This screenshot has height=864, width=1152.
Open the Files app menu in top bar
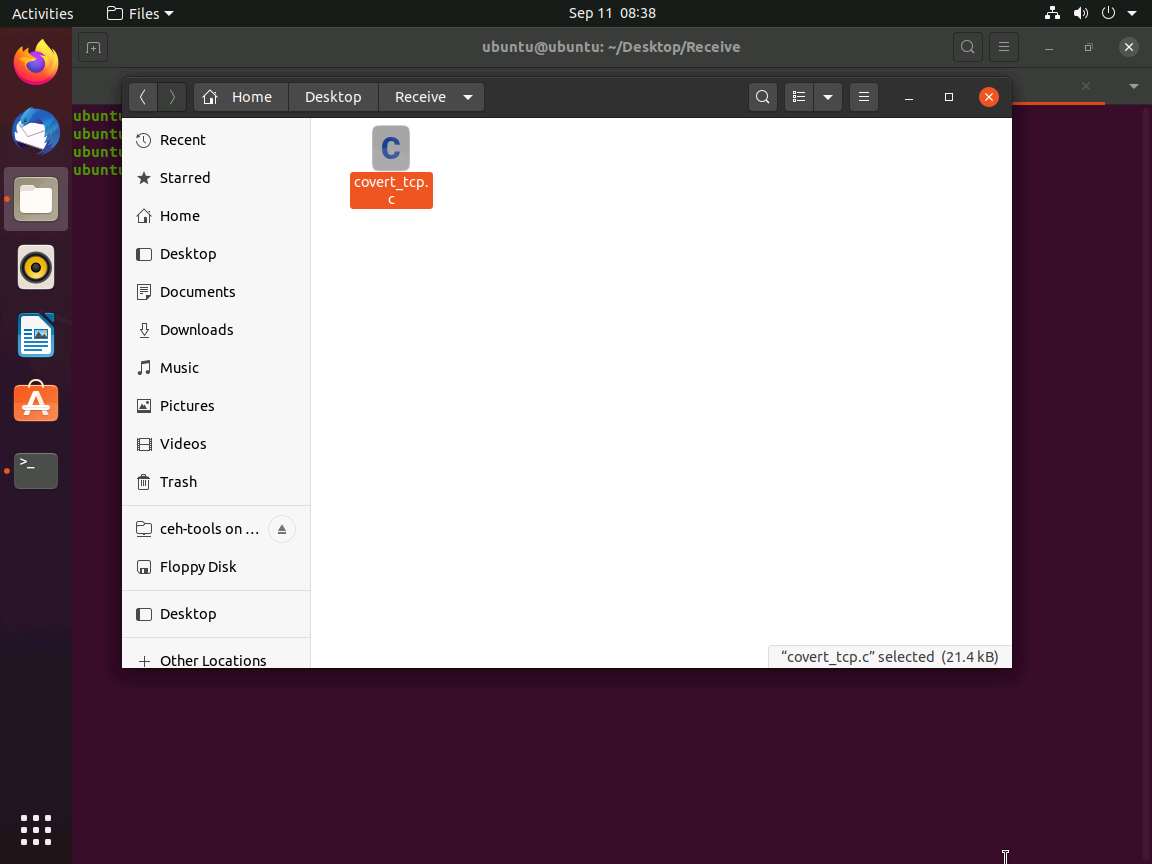coord(140,13)
